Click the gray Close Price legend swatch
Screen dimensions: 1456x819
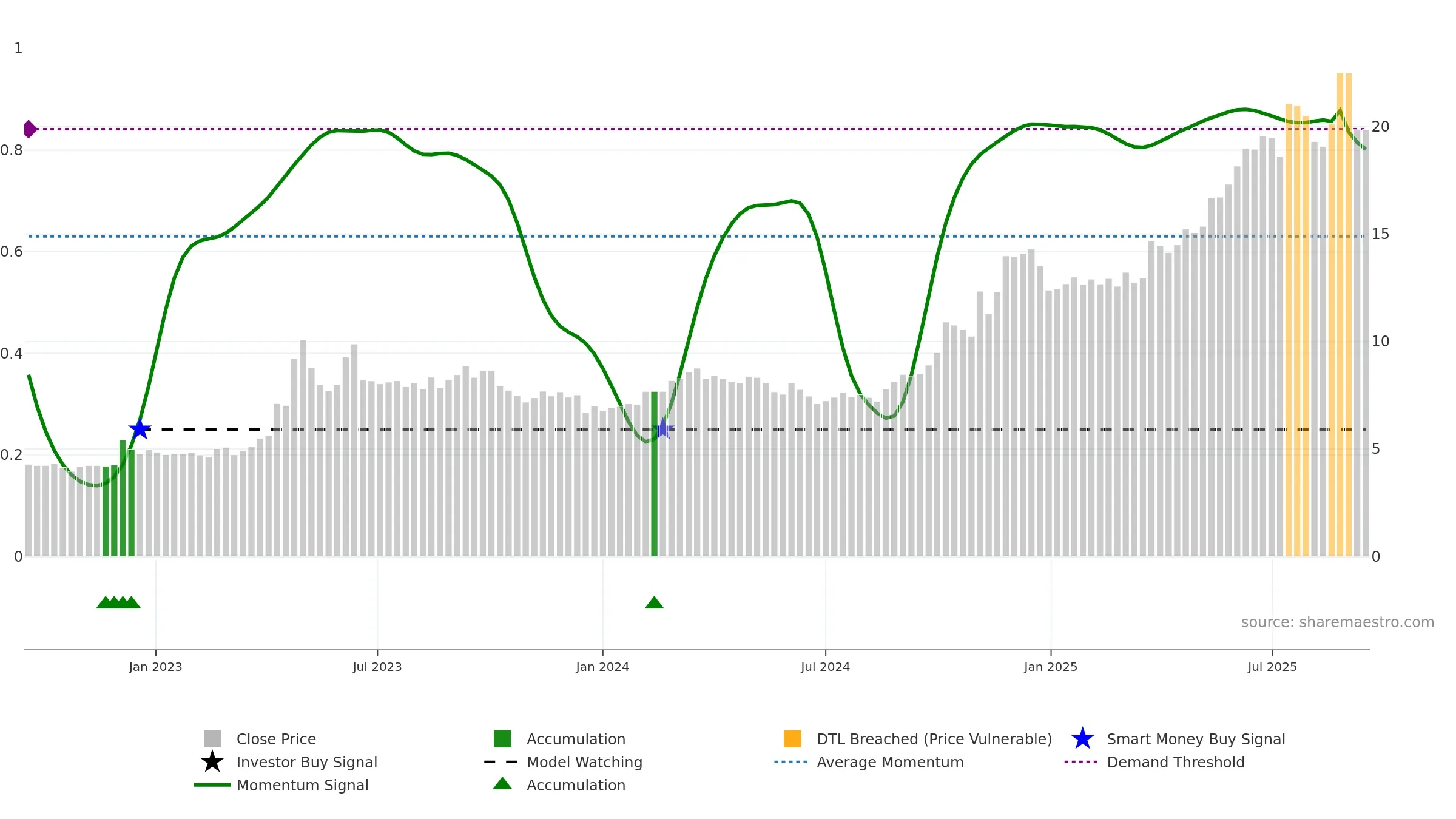[212, 739]
